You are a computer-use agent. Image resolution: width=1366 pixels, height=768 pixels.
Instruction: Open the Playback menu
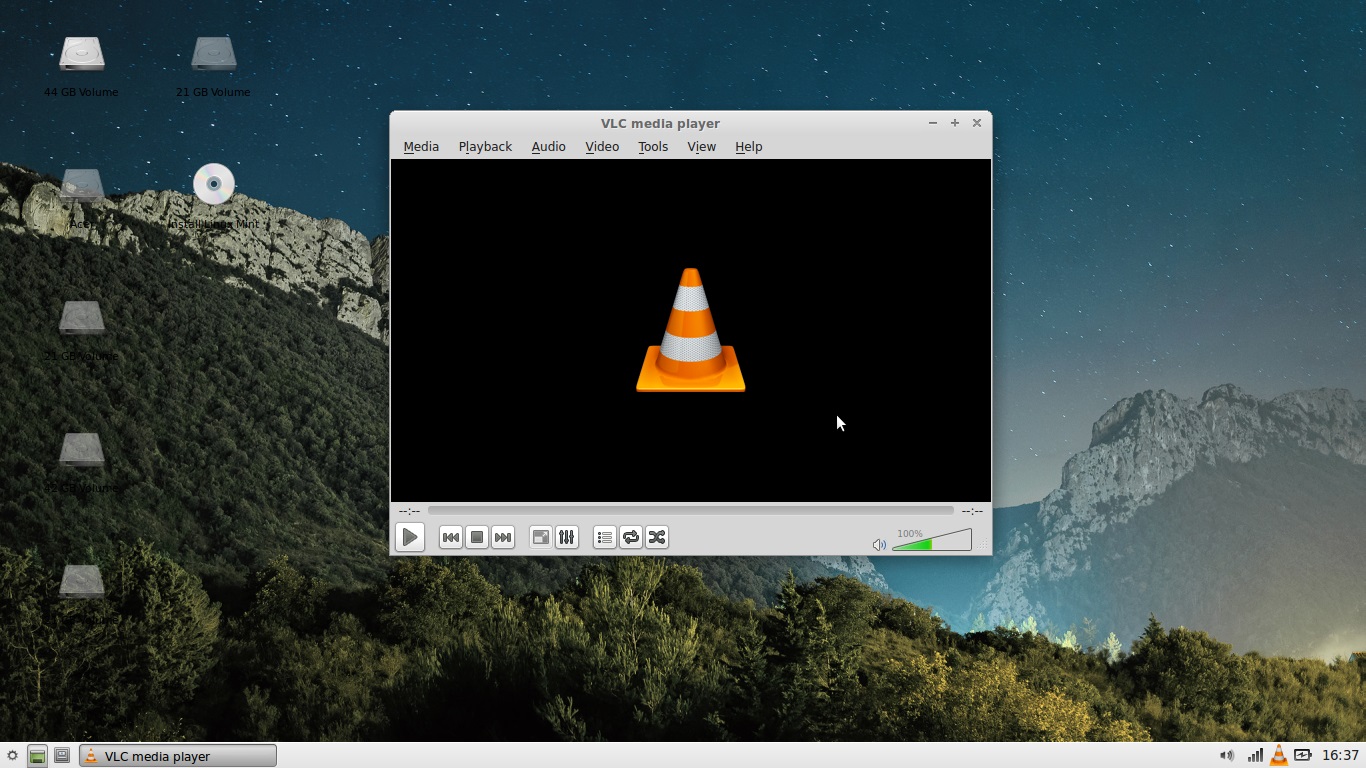[x=485, y=146]
